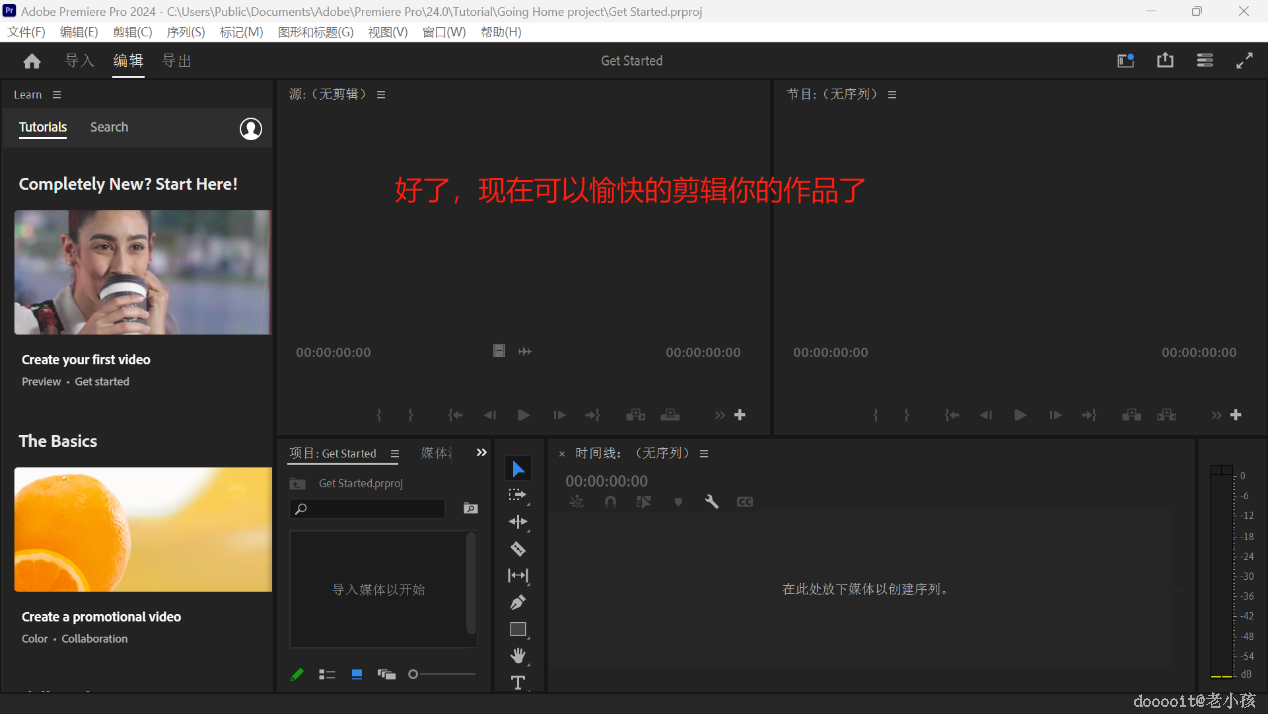Image resolution: width=1268 pixels, height=714 pixels.
Task: Open the 文件 menu
Action: (x=26, y=31)
